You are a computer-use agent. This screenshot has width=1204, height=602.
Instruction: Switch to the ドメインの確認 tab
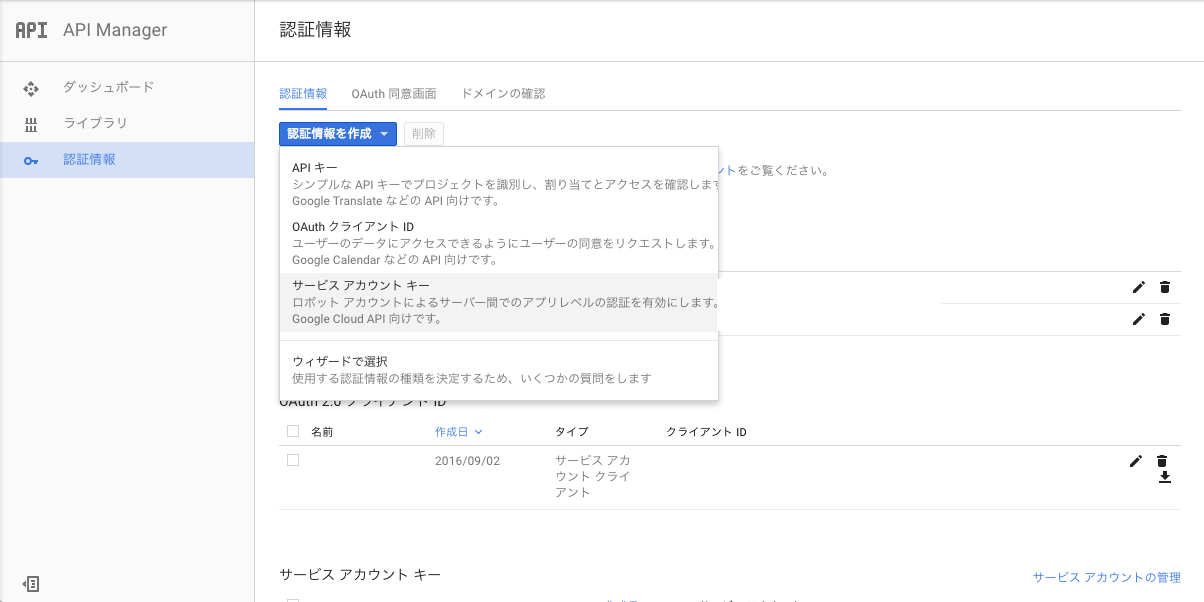(502, 93)
